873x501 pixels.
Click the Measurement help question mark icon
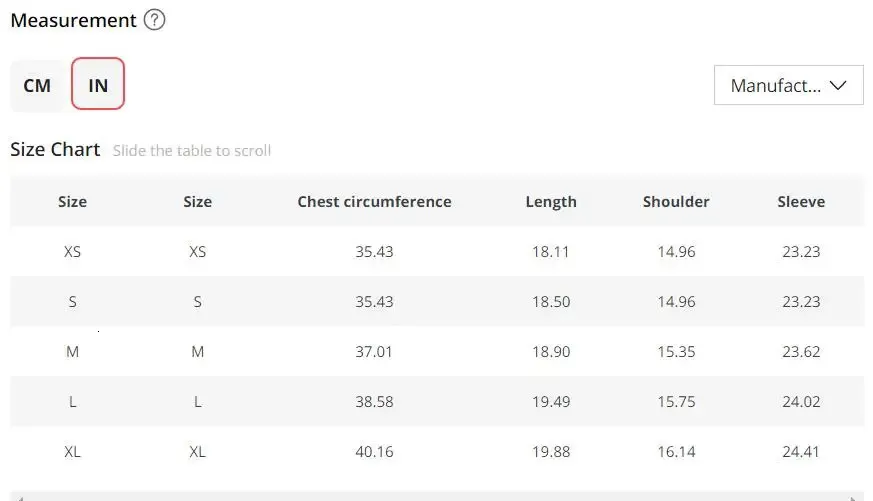click(x=154, y=20)
